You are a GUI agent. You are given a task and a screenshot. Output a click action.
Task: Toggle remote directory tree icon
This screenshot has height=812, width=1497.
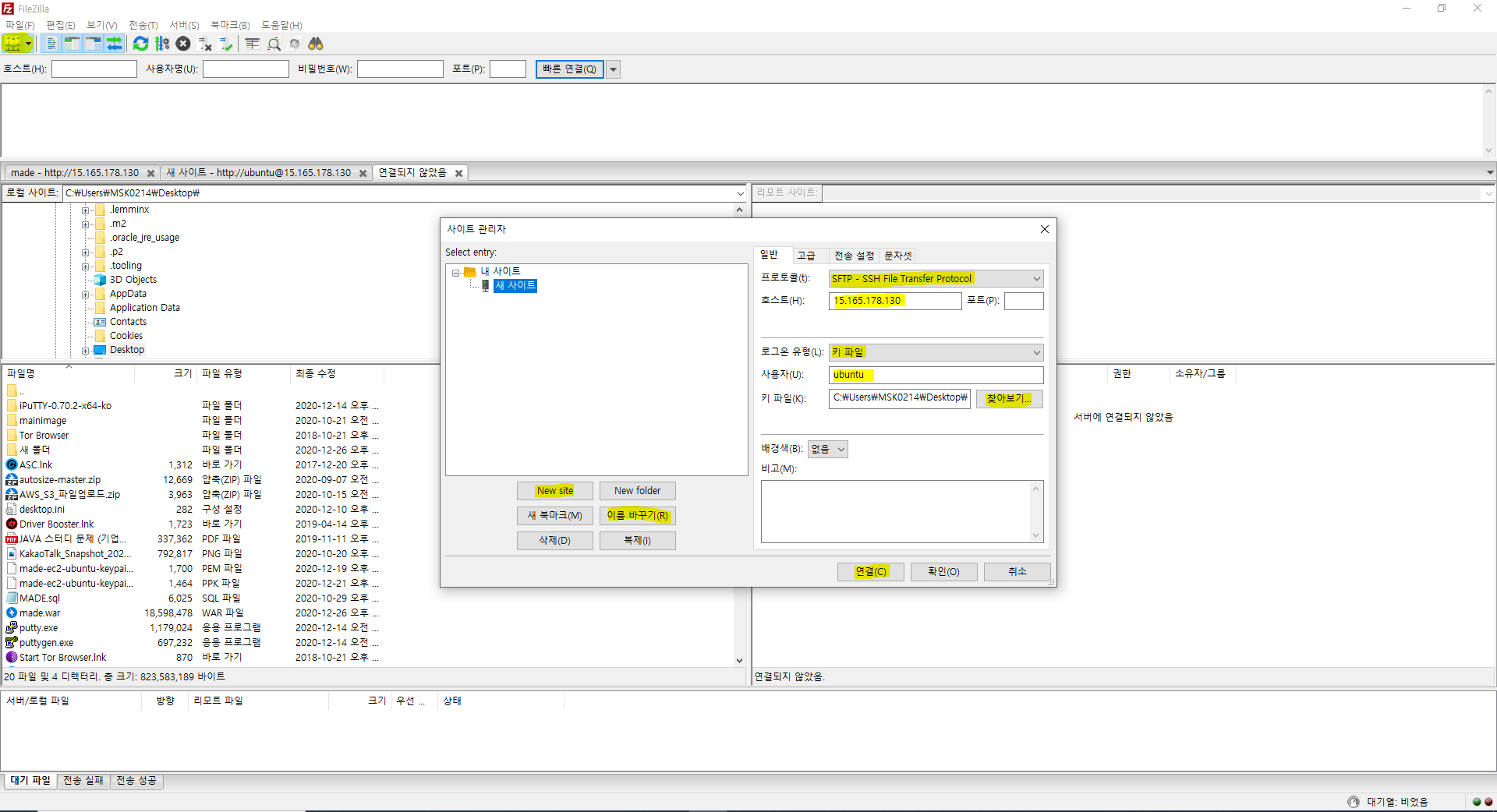94,44
